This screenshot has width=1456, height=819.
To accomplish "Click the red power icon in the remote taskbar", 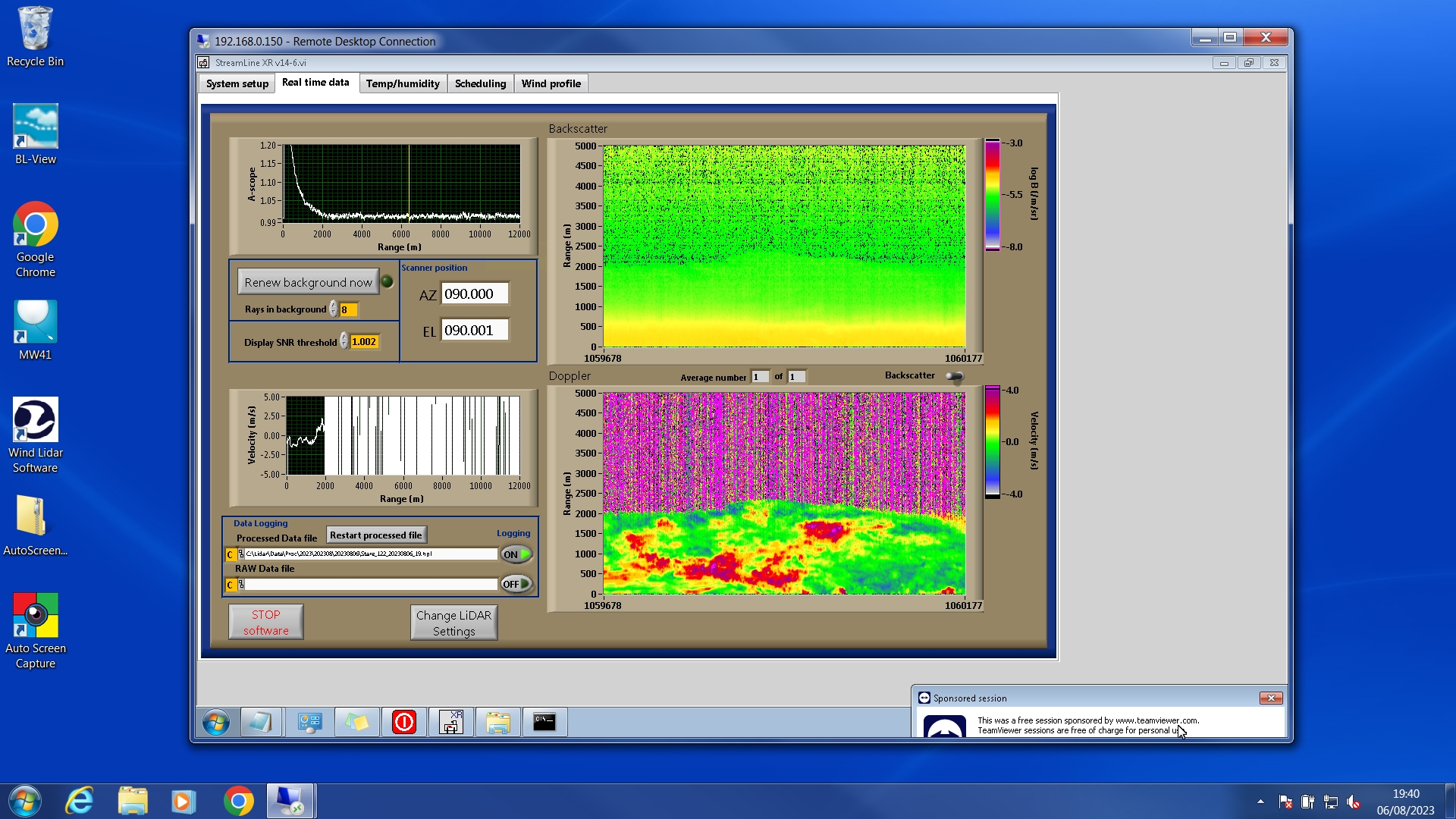I will pyautogui.click(x=403, y=722).
